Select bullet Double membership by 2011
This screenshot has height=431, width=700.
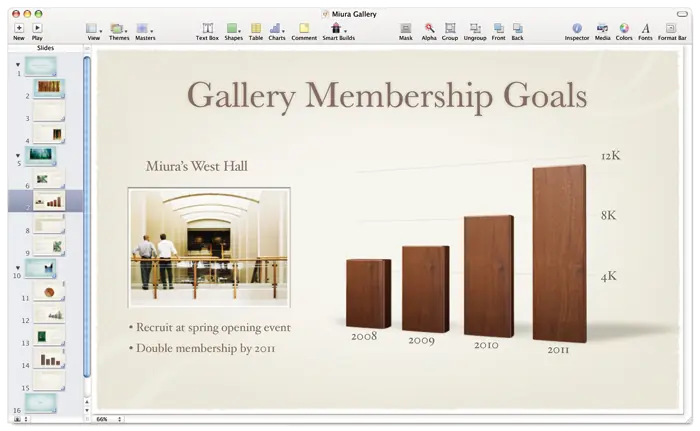pyautogui.click(x=202, y=348)
